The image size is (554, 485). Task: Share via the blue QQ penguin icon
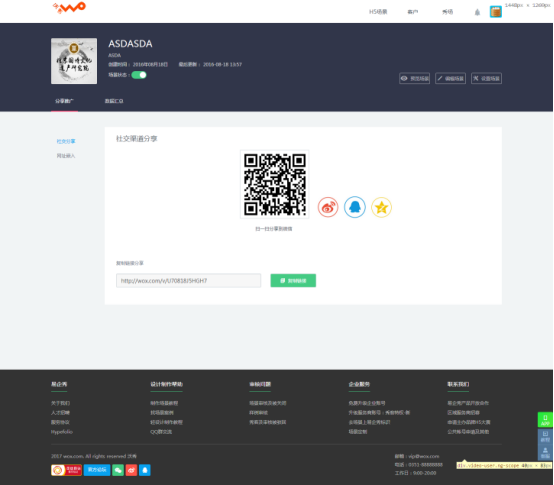355,207
